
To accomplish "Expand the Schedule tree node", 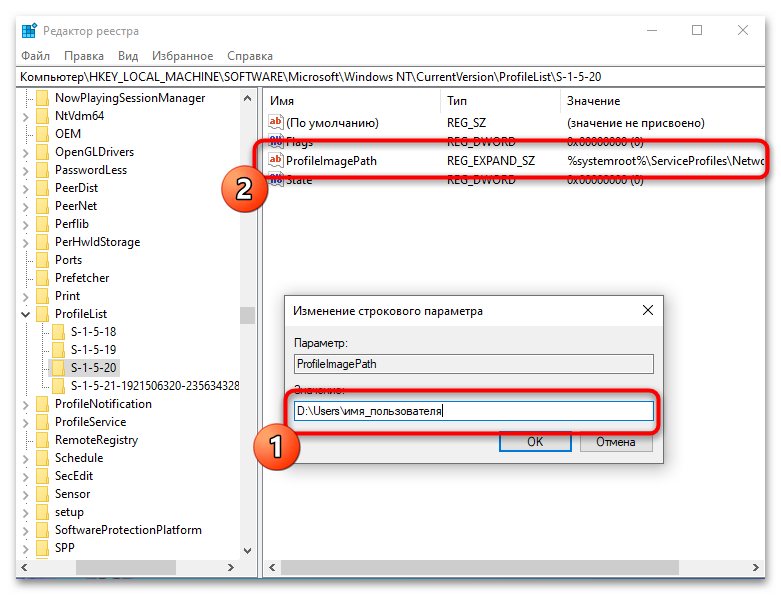I will [26, 459].
